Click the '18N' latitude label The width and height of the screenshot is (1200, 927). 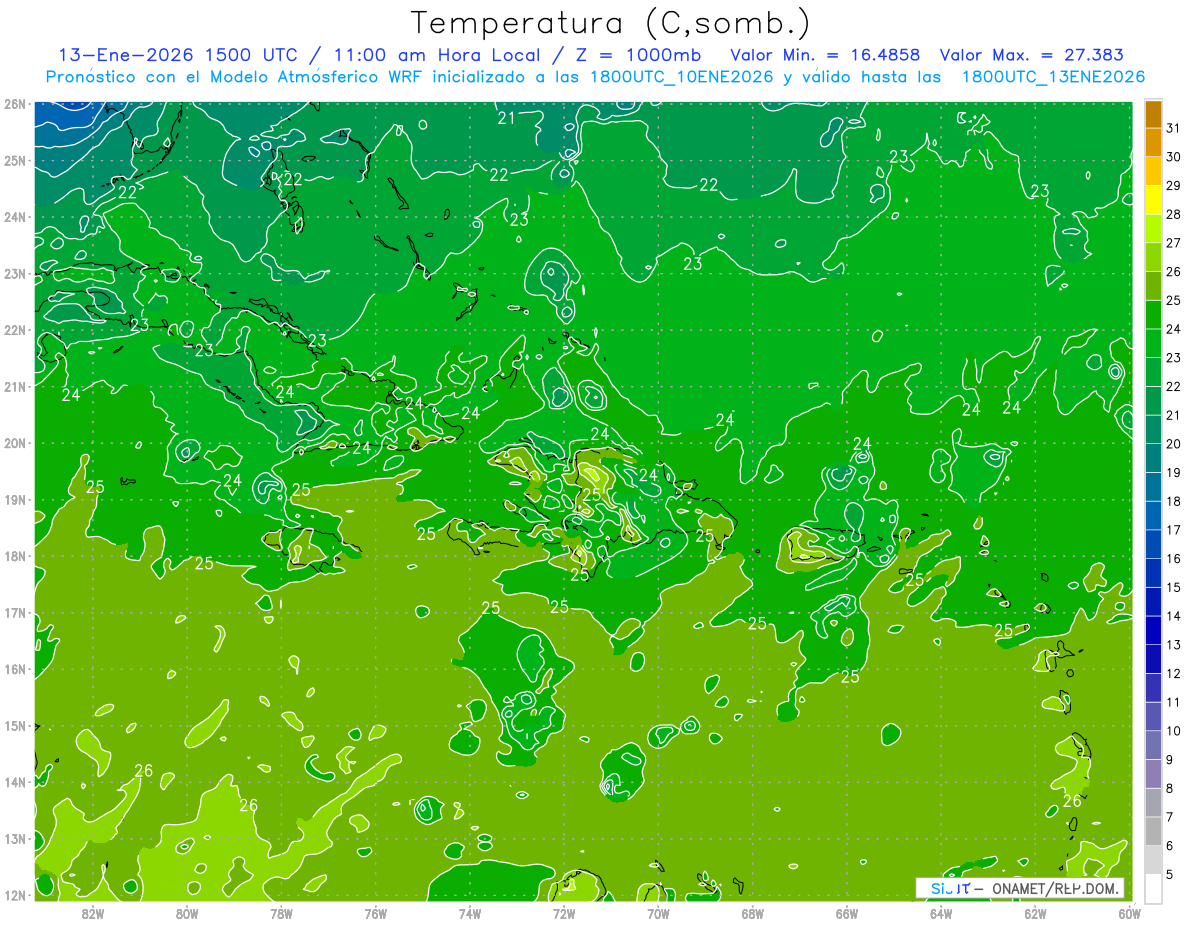14,555
